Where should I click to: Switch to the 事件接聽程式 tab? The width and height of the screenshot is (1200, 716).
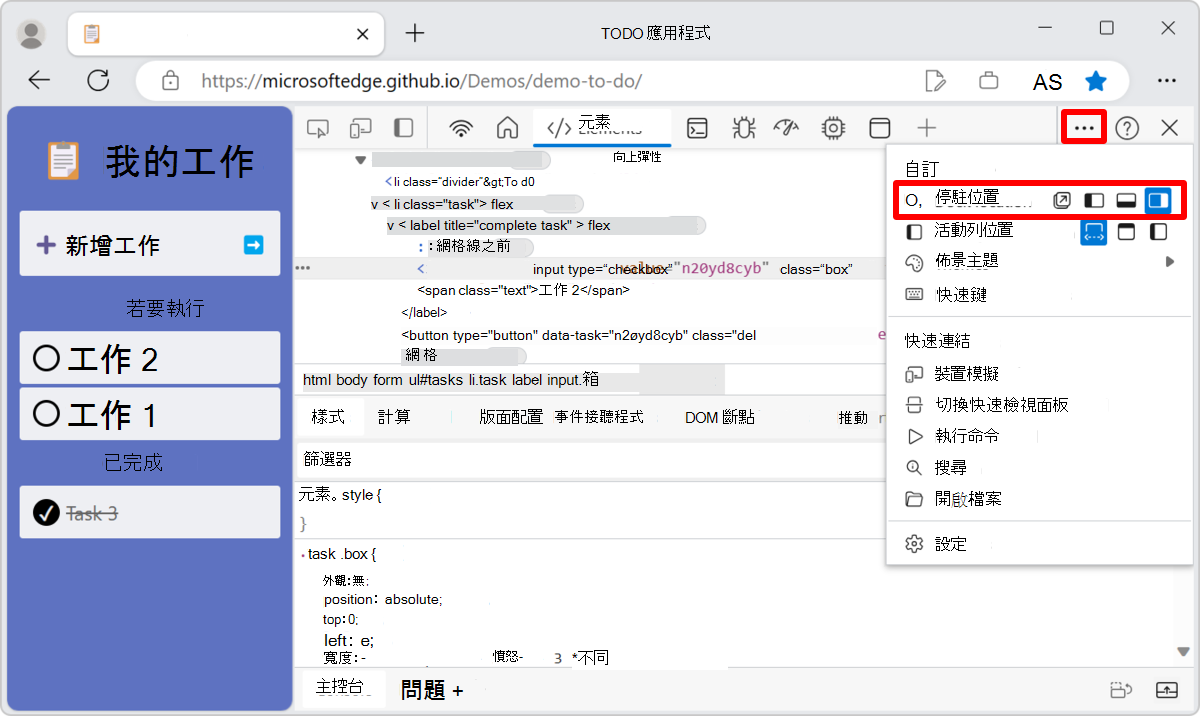point(599,417)
